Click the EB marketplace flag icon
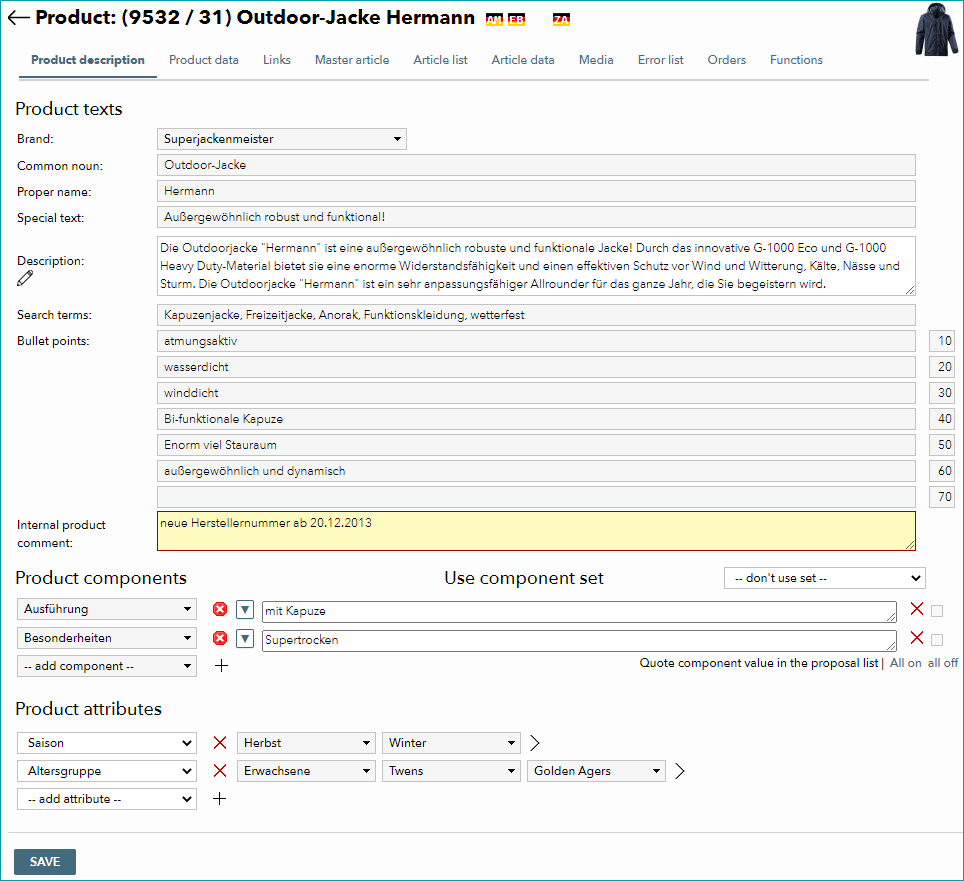Image resolution: width=964 pixels, height=881 pixels. point(516,20)
